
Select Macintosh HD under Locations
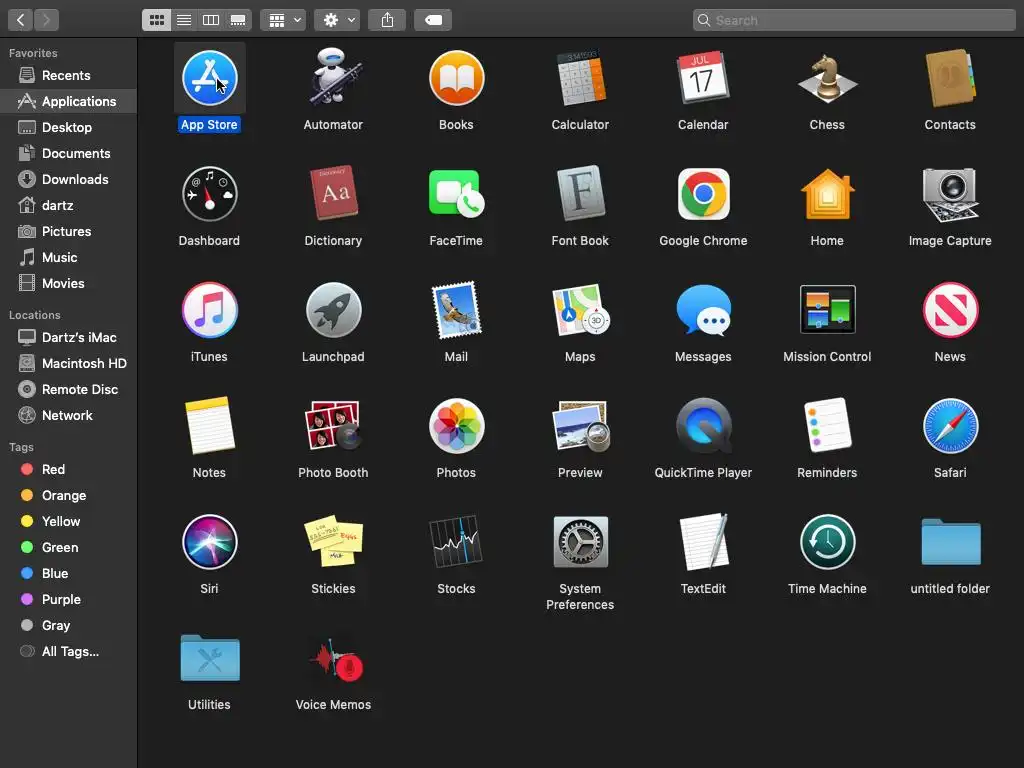(x=69, y=363)
